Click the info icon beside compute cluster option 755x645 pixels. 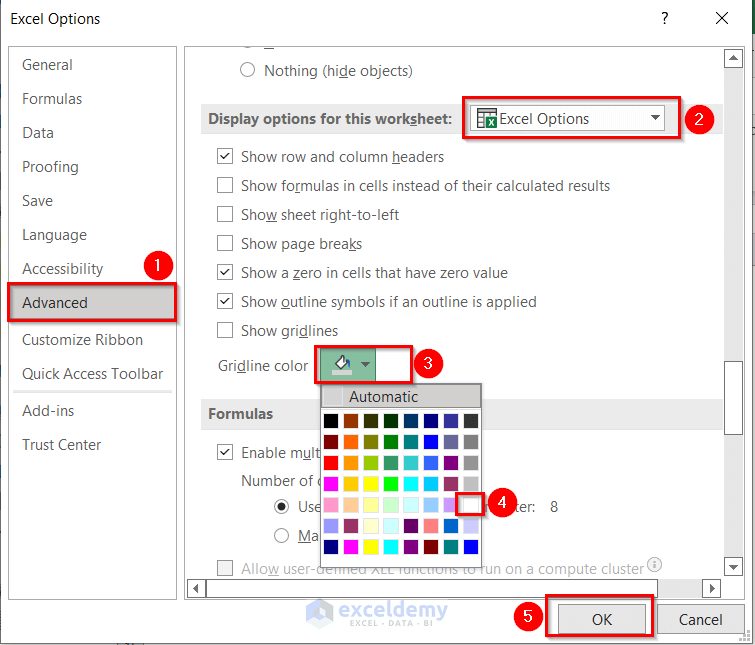(654, 564)
